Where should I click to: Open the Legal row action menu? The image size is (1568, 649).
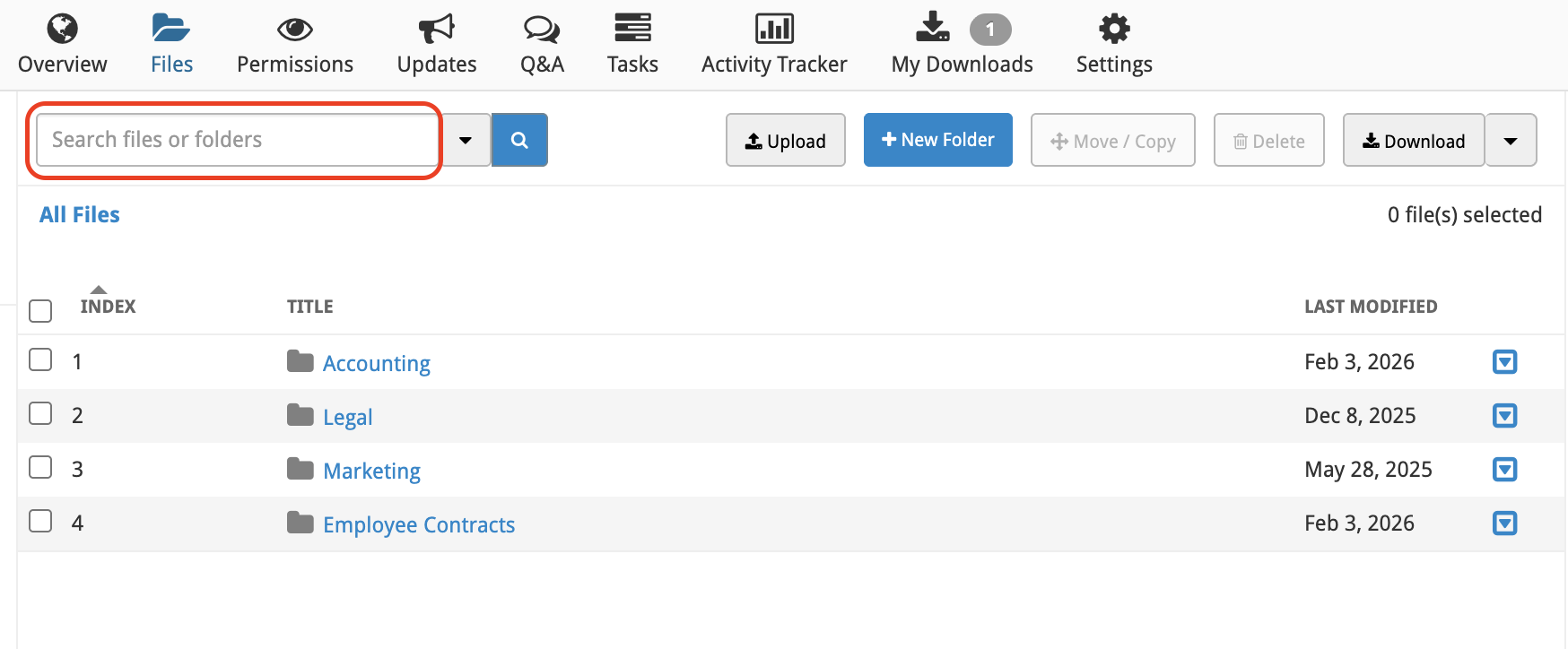click(x=1504, y=415)
